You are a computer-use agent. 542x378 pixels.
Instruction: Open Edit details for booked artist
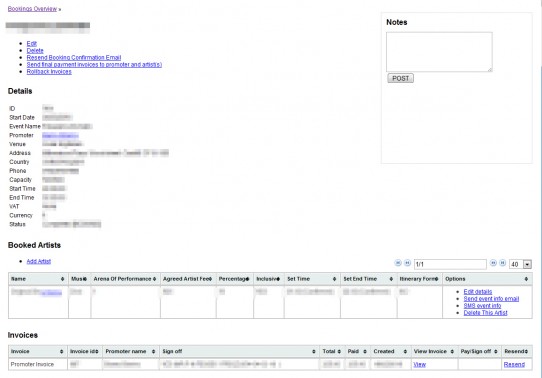478,292
